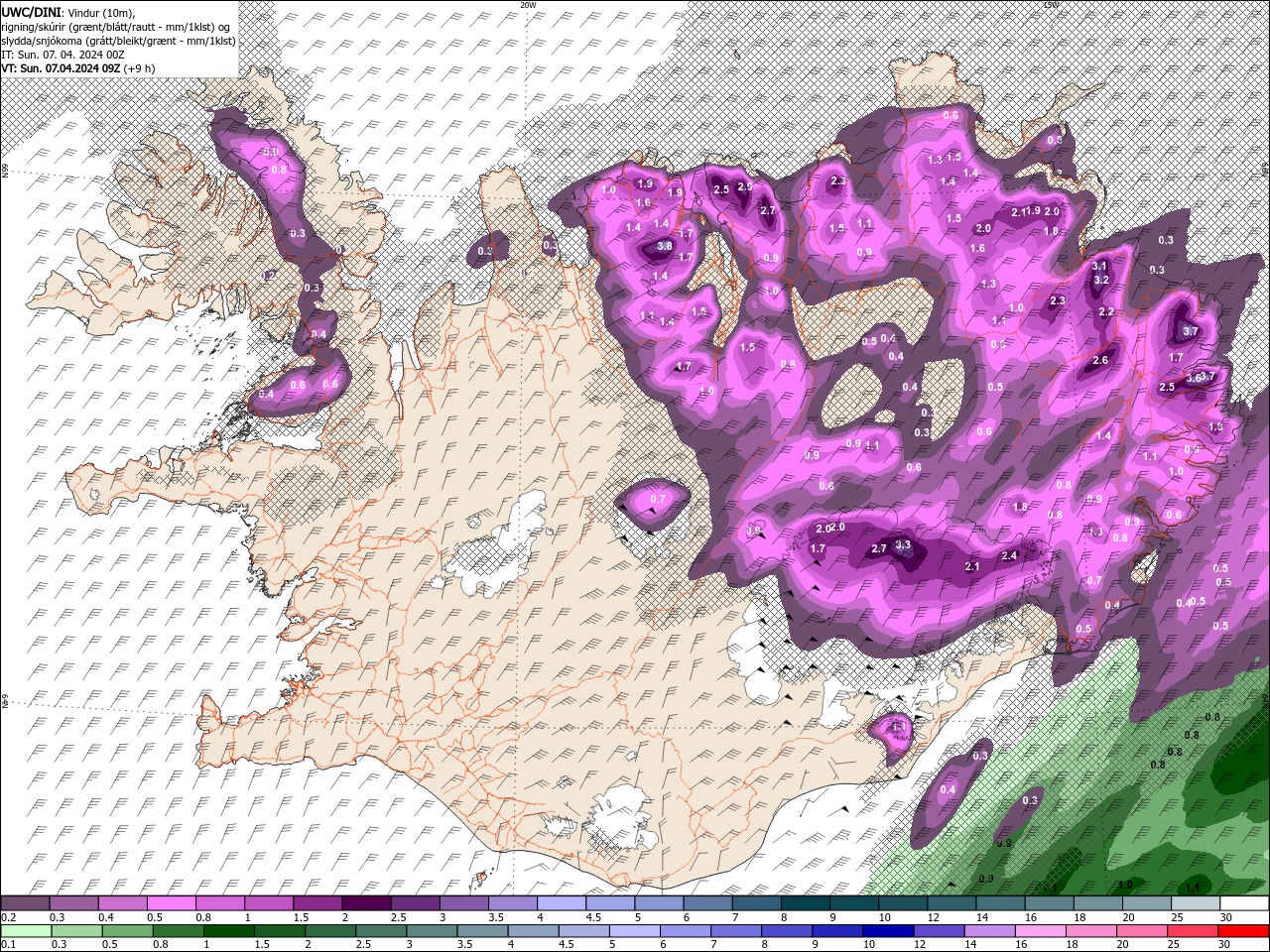Click the 2.2 snowfall value on the map
Image resolution: width=1270 pixels, height=952 pixels.
(x=1107, y=311)
